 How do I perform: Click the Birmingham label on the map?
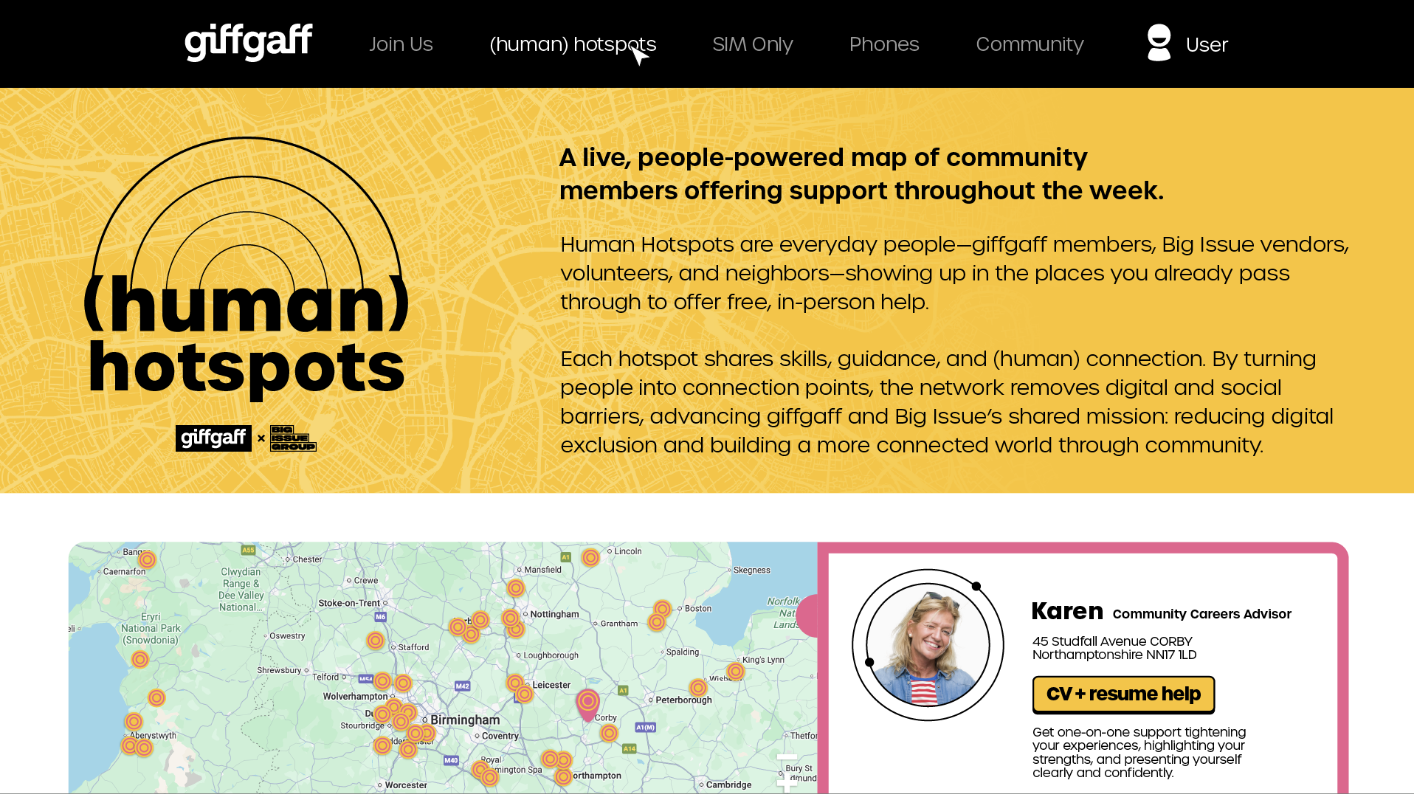coord(465,719)
